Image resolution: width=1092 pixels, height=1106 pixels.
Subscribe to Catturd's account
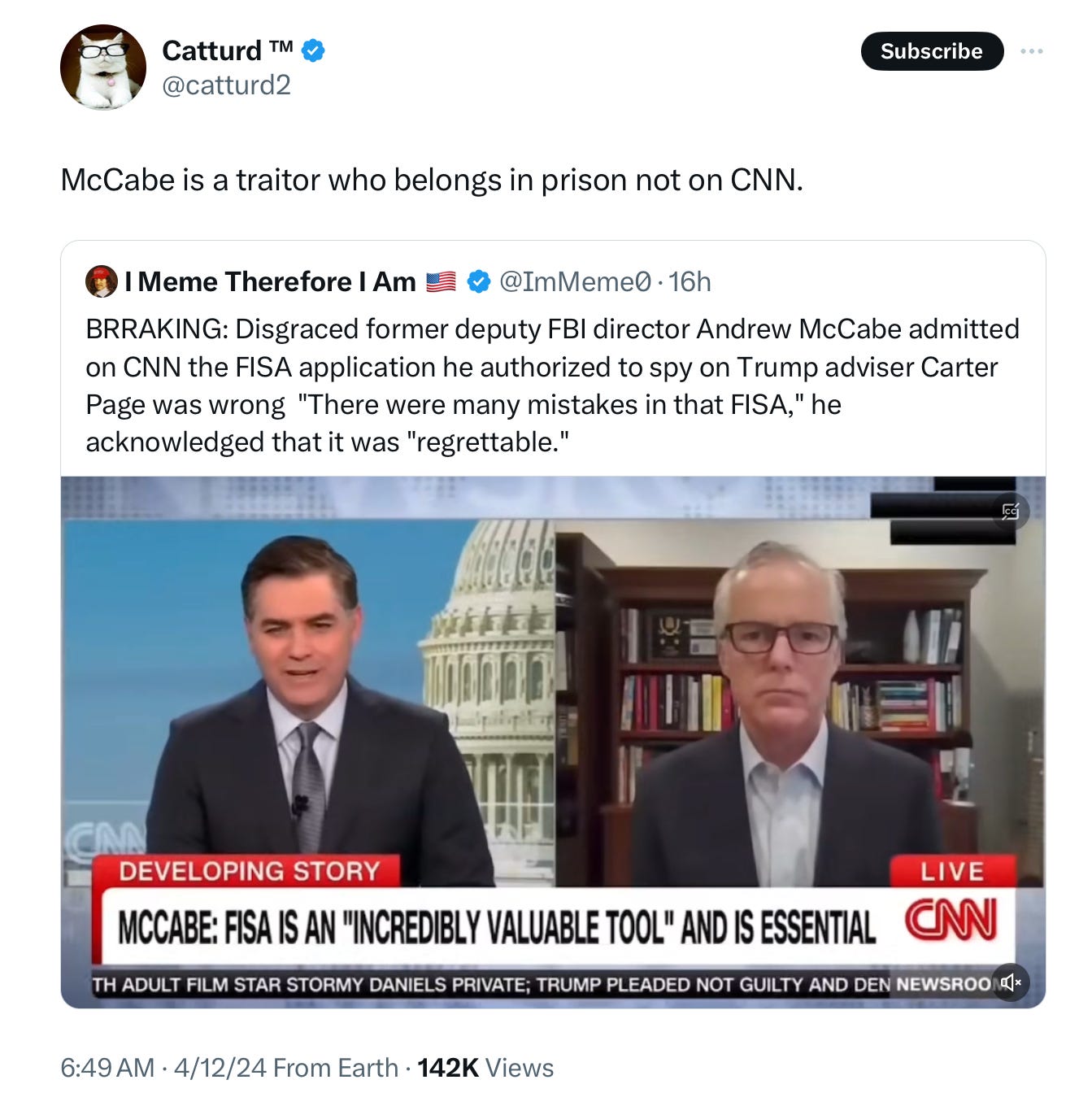pyautogui.click(x=932, y=51)
